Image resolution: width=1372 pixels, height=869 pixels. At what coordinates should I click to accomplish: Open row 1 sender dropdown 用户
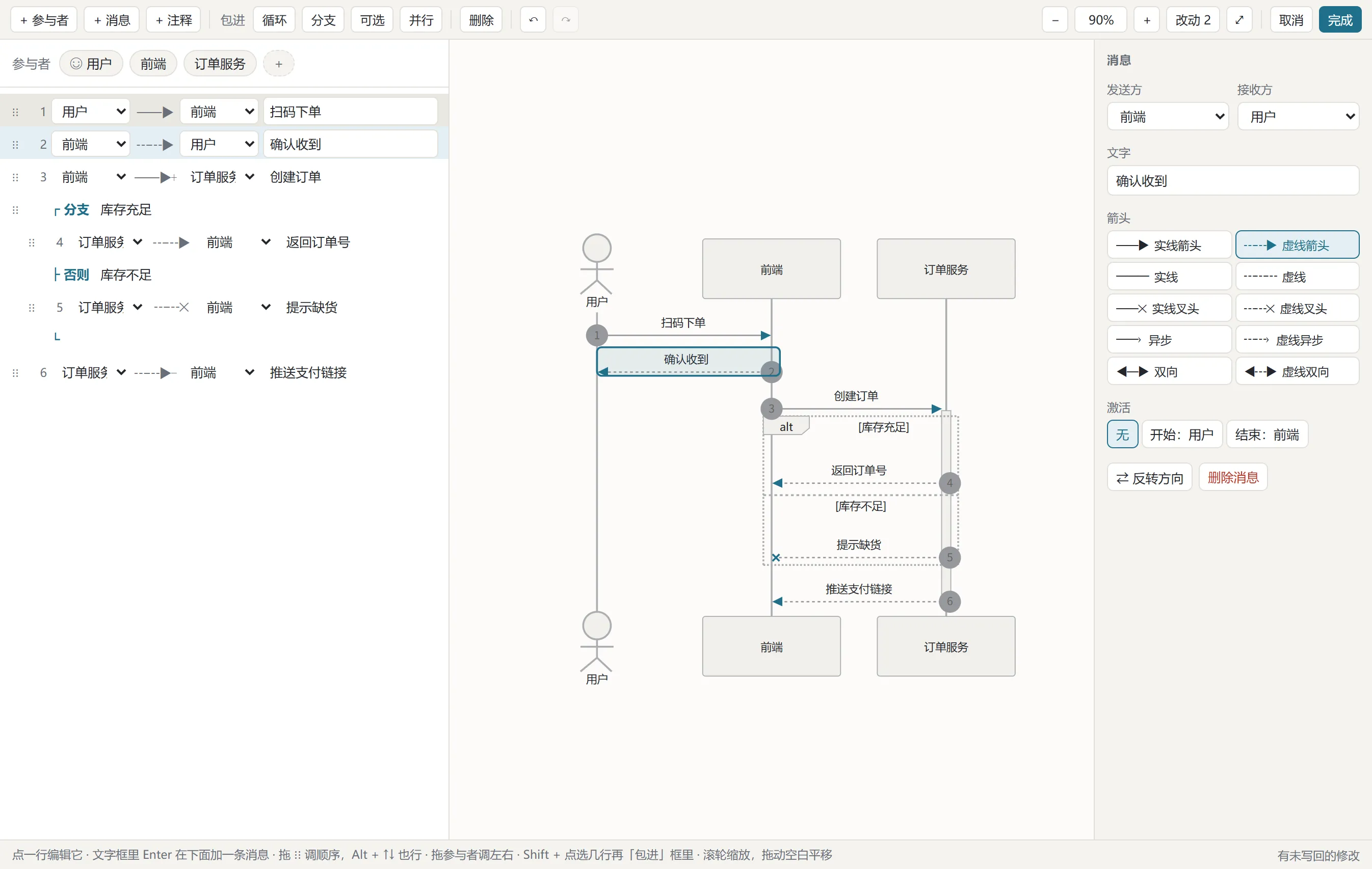coord(91,112)
